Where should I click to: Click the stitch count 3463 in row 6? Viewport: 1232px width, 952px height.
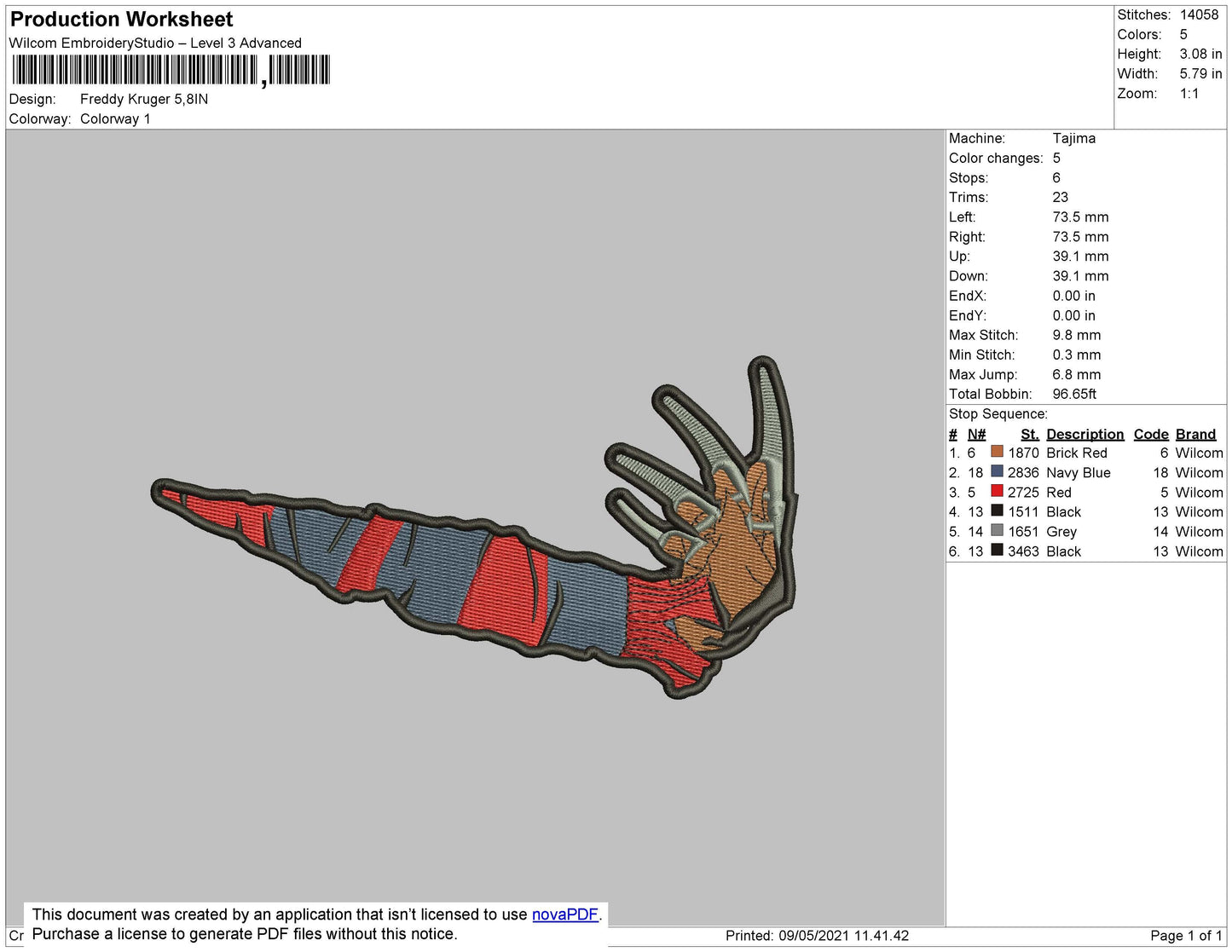[x=1023, y=551]
